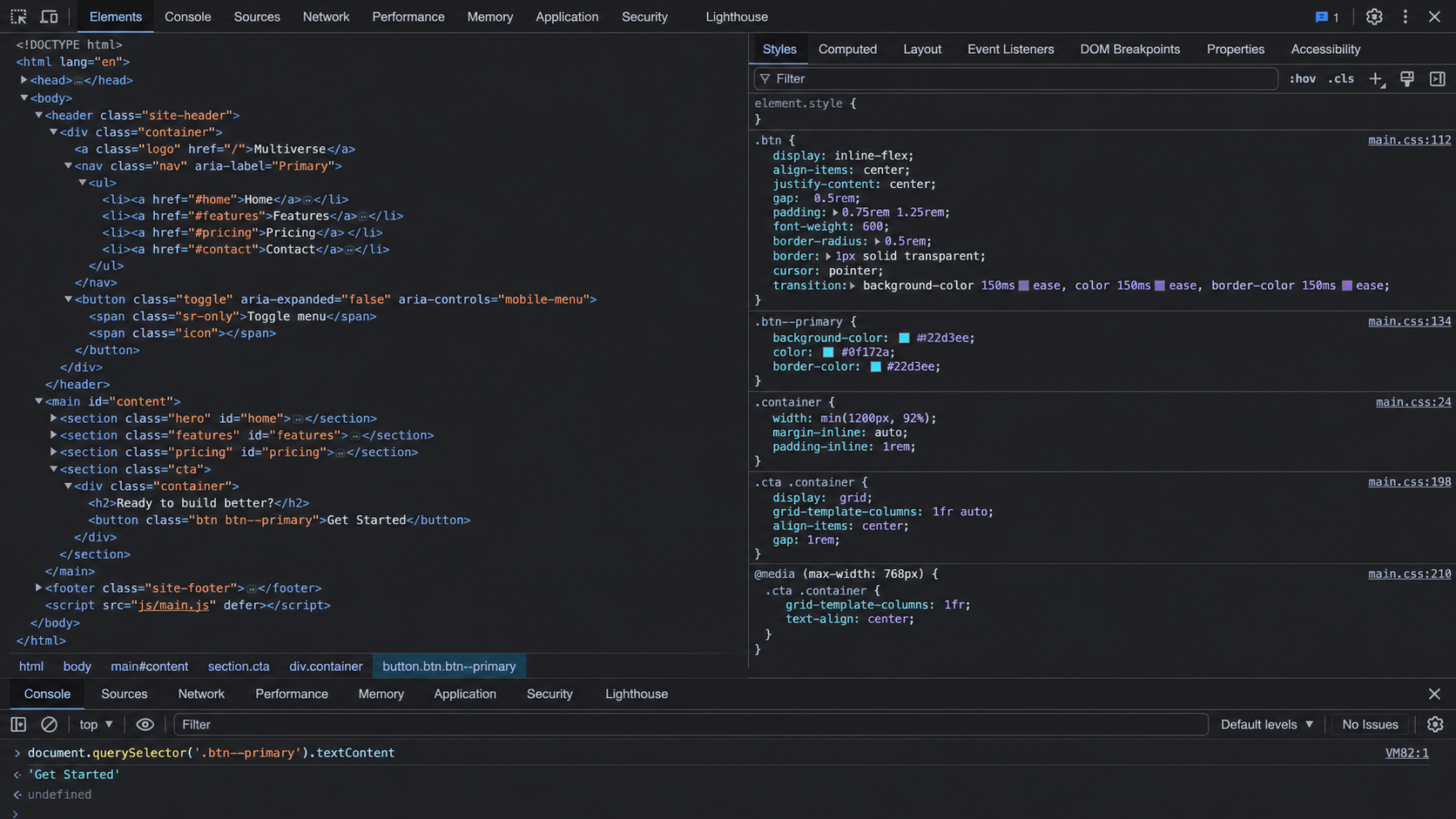Toggle the device toolbar icon
This screenshot has width=1456, height=819.
pyautogui.click(x=49, y=17)
